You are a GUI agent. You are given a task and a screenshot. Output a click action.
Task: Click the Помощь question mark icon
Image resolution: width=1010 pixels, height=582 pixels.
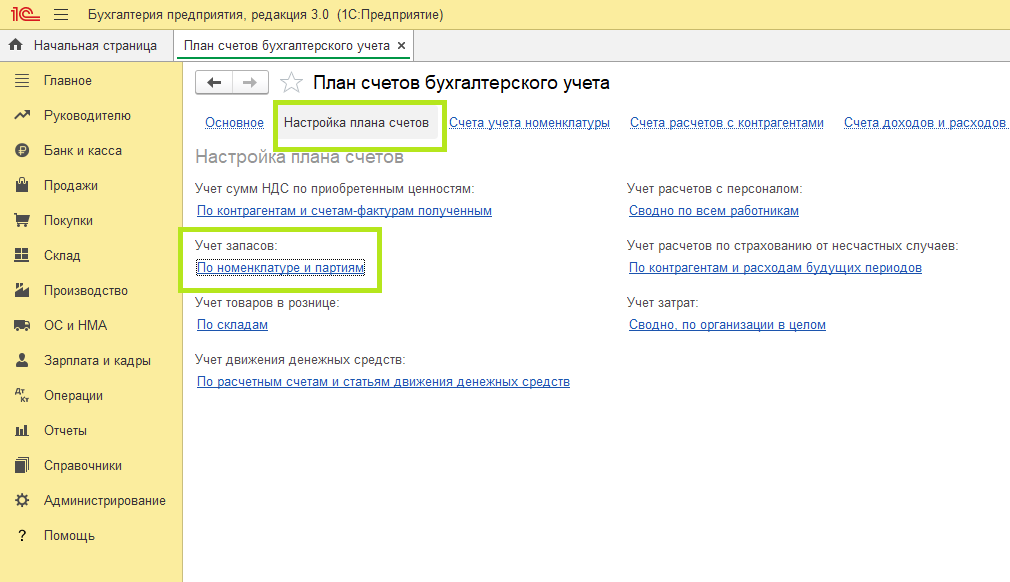click(x=22, y=535)
